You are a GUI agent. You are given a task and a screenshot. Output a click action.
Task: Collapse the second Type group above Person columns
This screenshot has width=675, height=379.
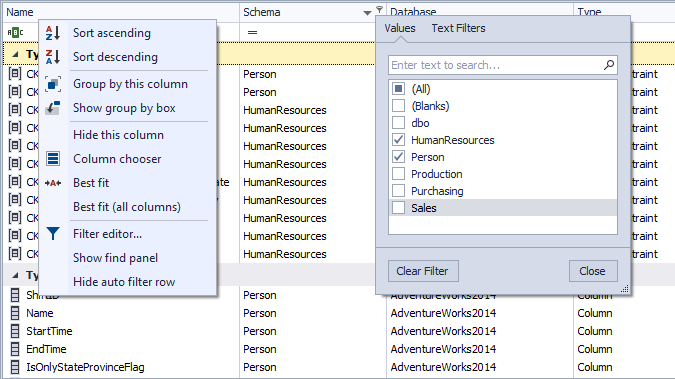point(15,275)
